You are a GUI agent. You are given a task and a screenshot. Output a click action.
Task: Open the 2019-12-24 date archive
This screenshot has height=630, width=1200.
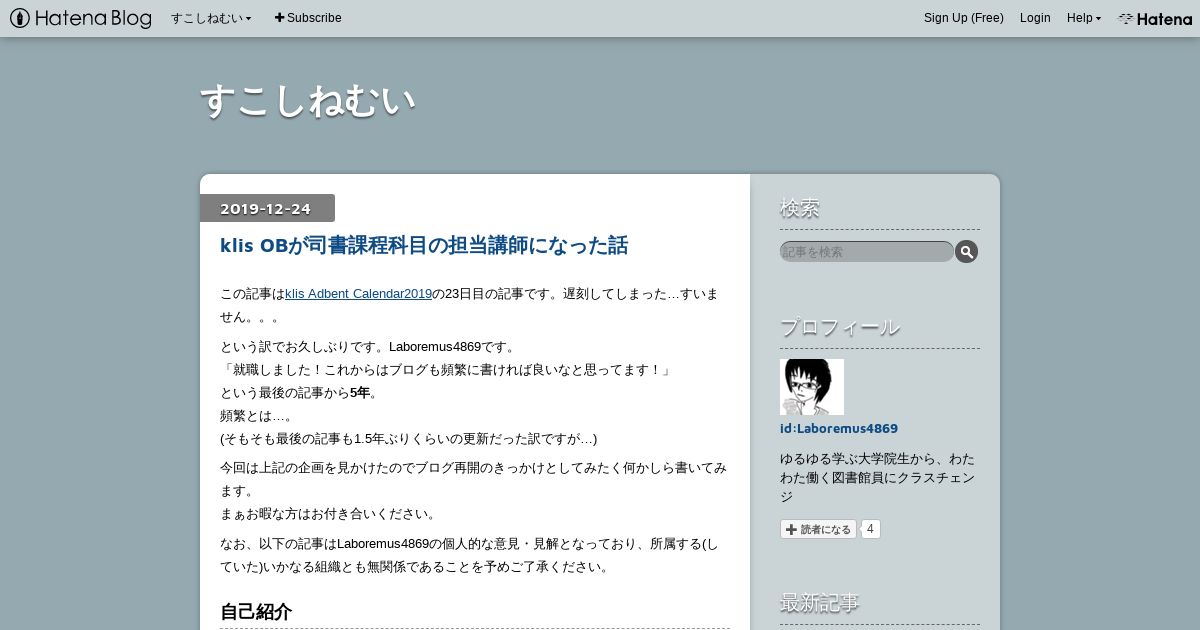[x=265, y=209]
